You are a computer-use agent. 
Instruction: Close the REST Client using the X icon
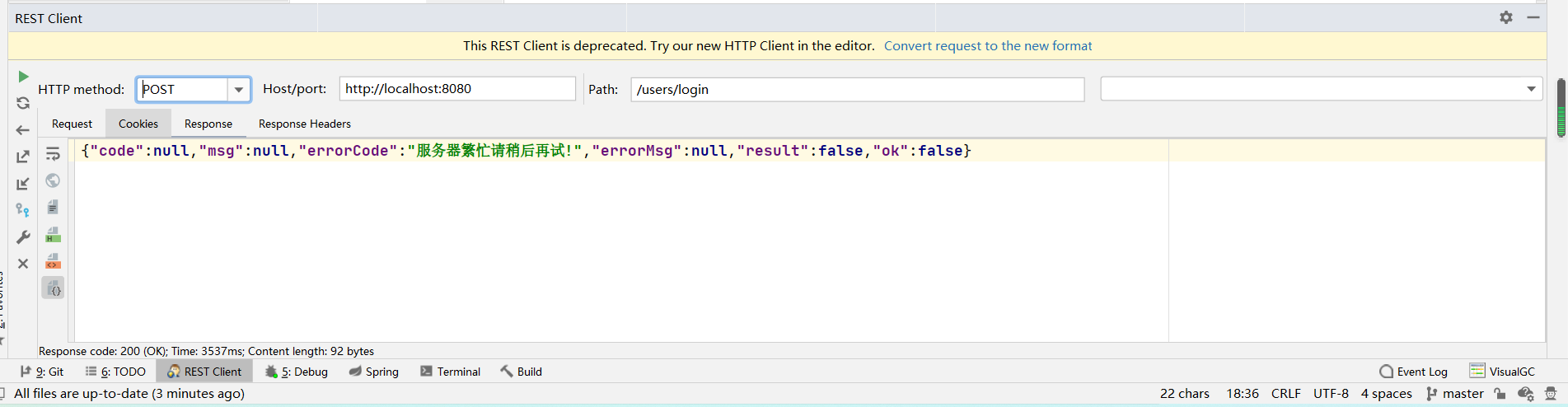[23, 264]
